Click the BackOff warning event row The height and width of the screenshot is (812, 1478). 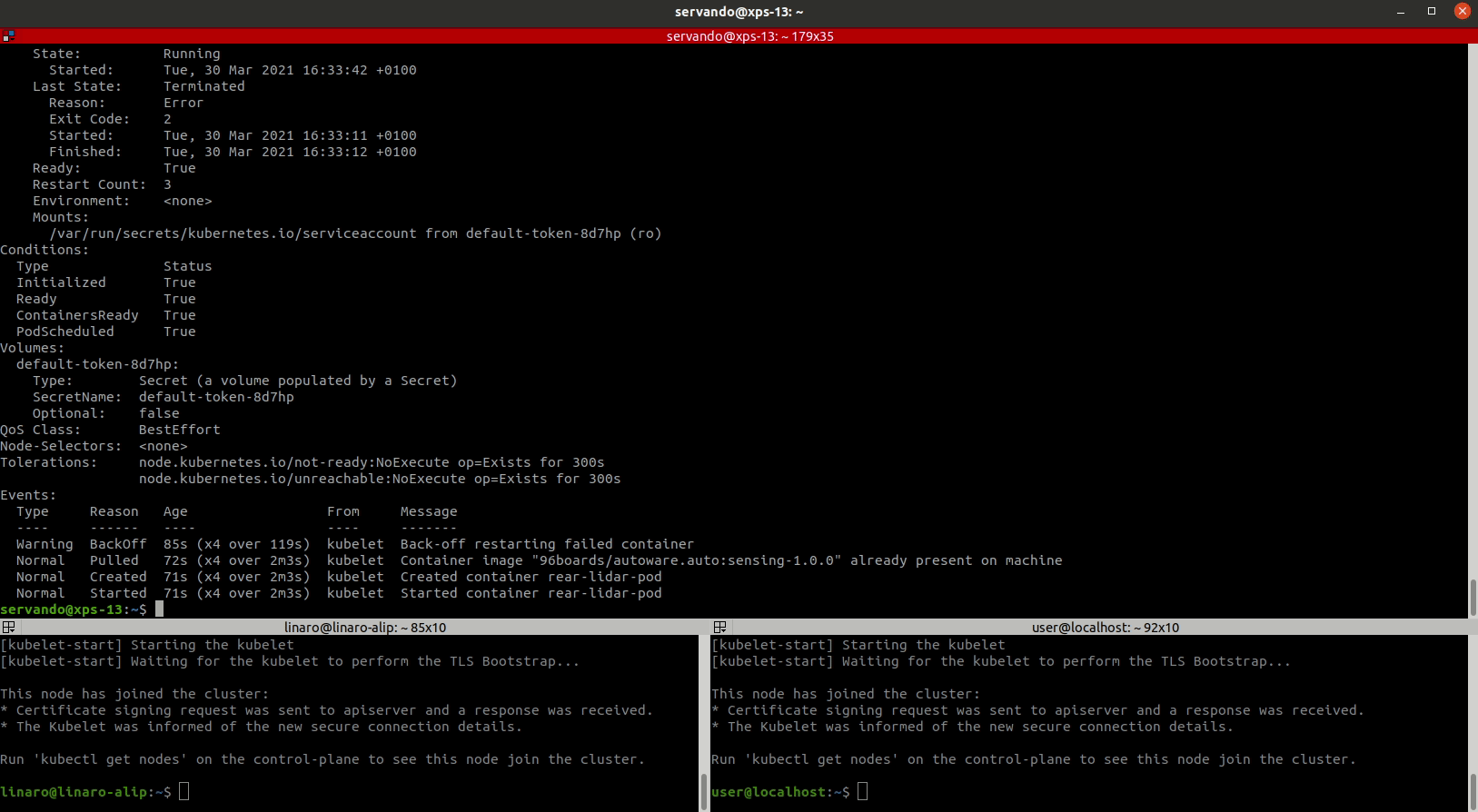pyautogui.click(x=354, y=544)
